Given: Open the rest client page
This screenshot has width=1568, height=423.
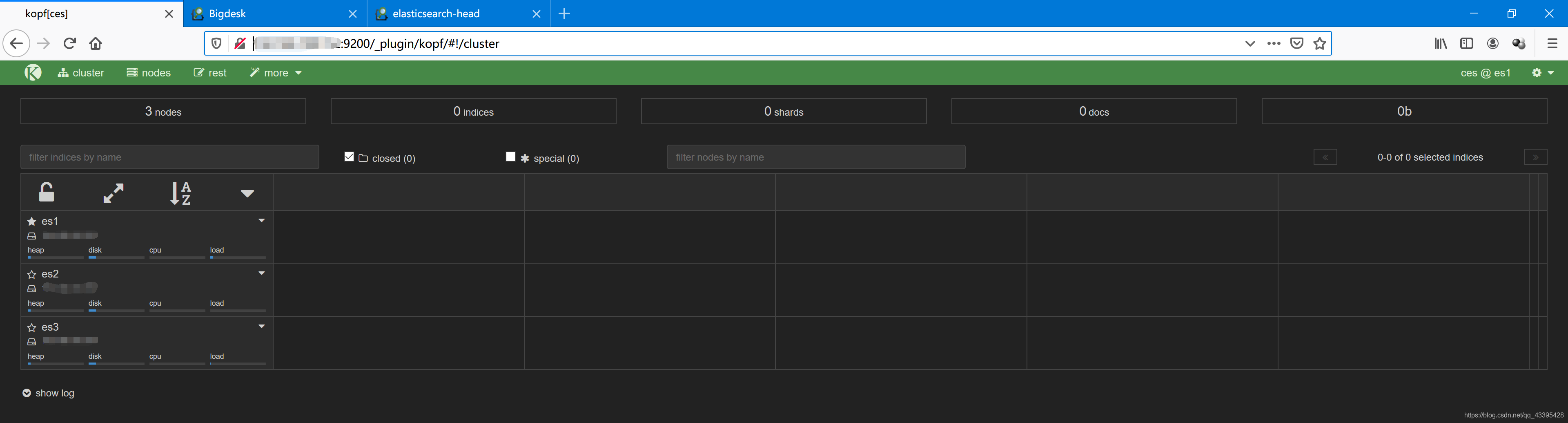Looking at the screenshot, I should 210,72.
